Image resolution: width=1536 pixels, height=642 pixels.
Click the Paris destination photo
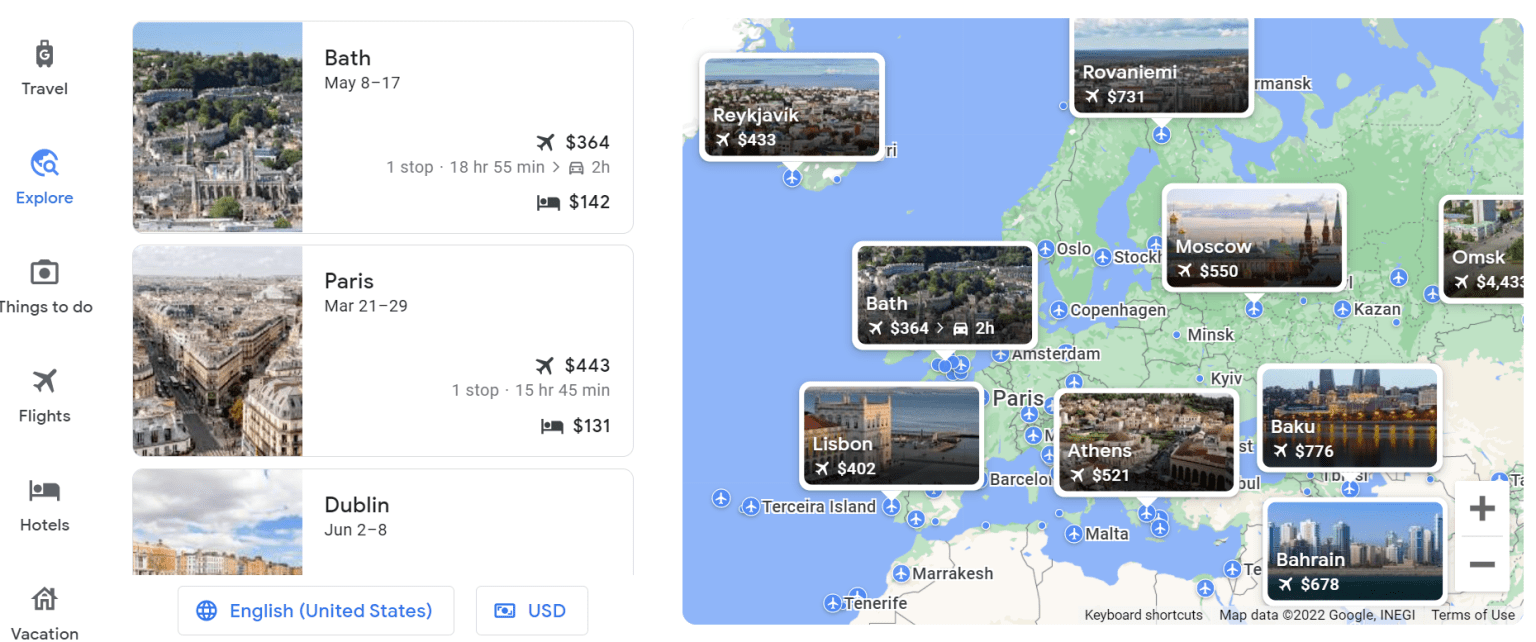[217, 350]
